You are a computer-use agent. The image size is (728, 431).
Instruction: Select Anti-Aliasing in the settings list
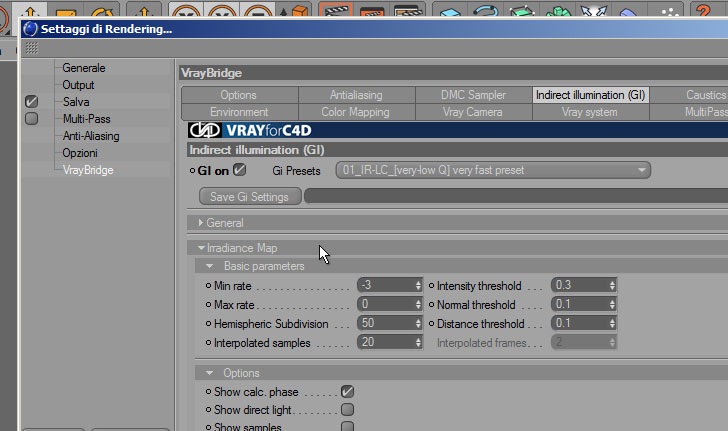click(91, 136)
